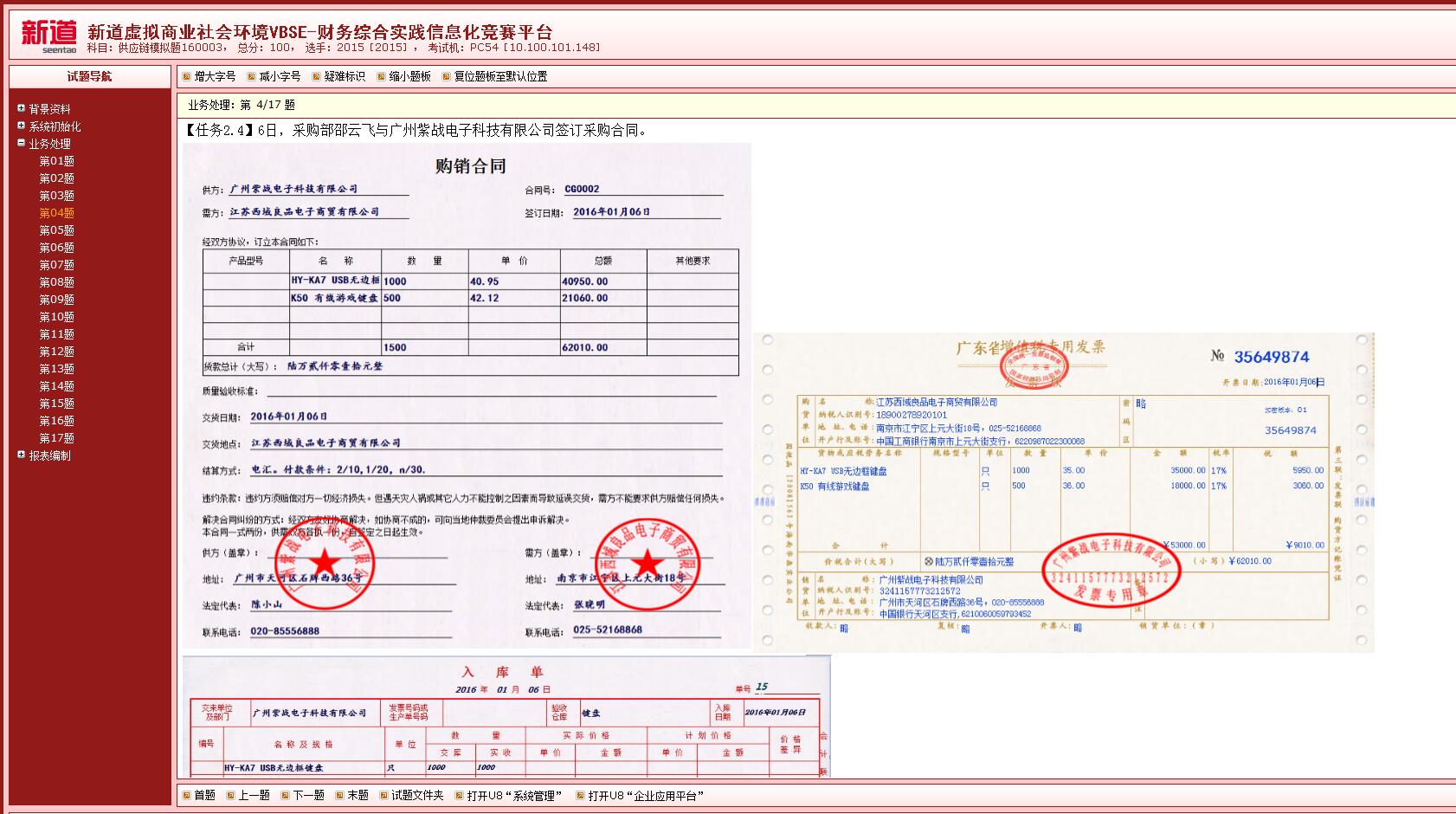This screenshot has height=814, width=1456.
Task: Open U8 "企业应用平台"
Action: [640, 795]
